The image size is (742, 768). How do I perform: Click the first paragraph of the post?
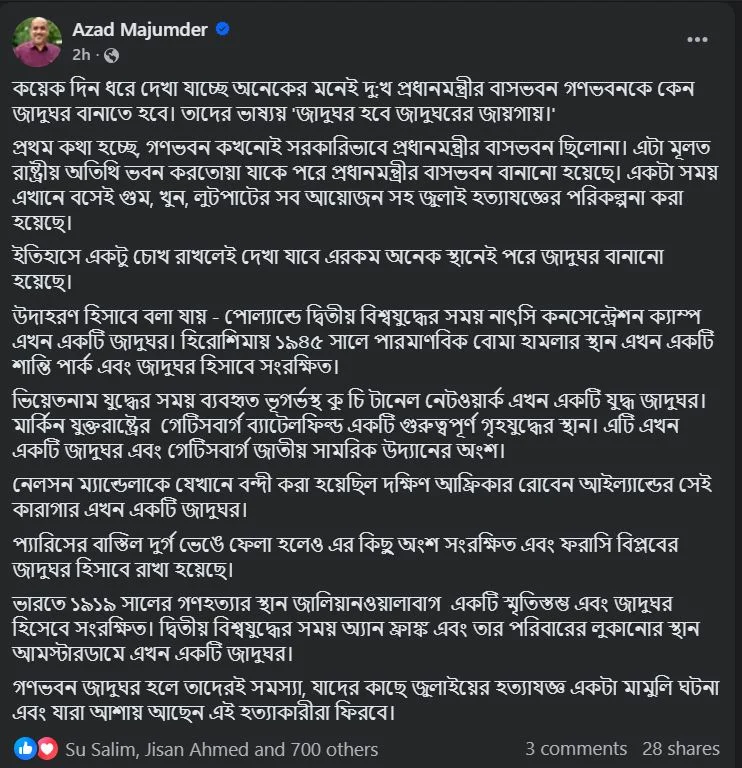pyautogui.click(x=370, y=99)
